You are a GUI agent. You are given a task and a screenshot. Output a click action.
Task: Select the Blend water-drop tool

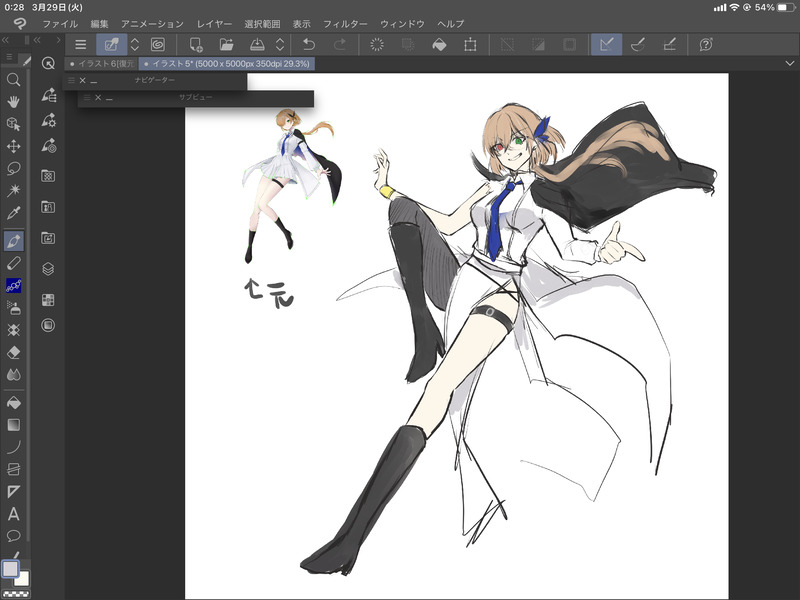point(13,374)
